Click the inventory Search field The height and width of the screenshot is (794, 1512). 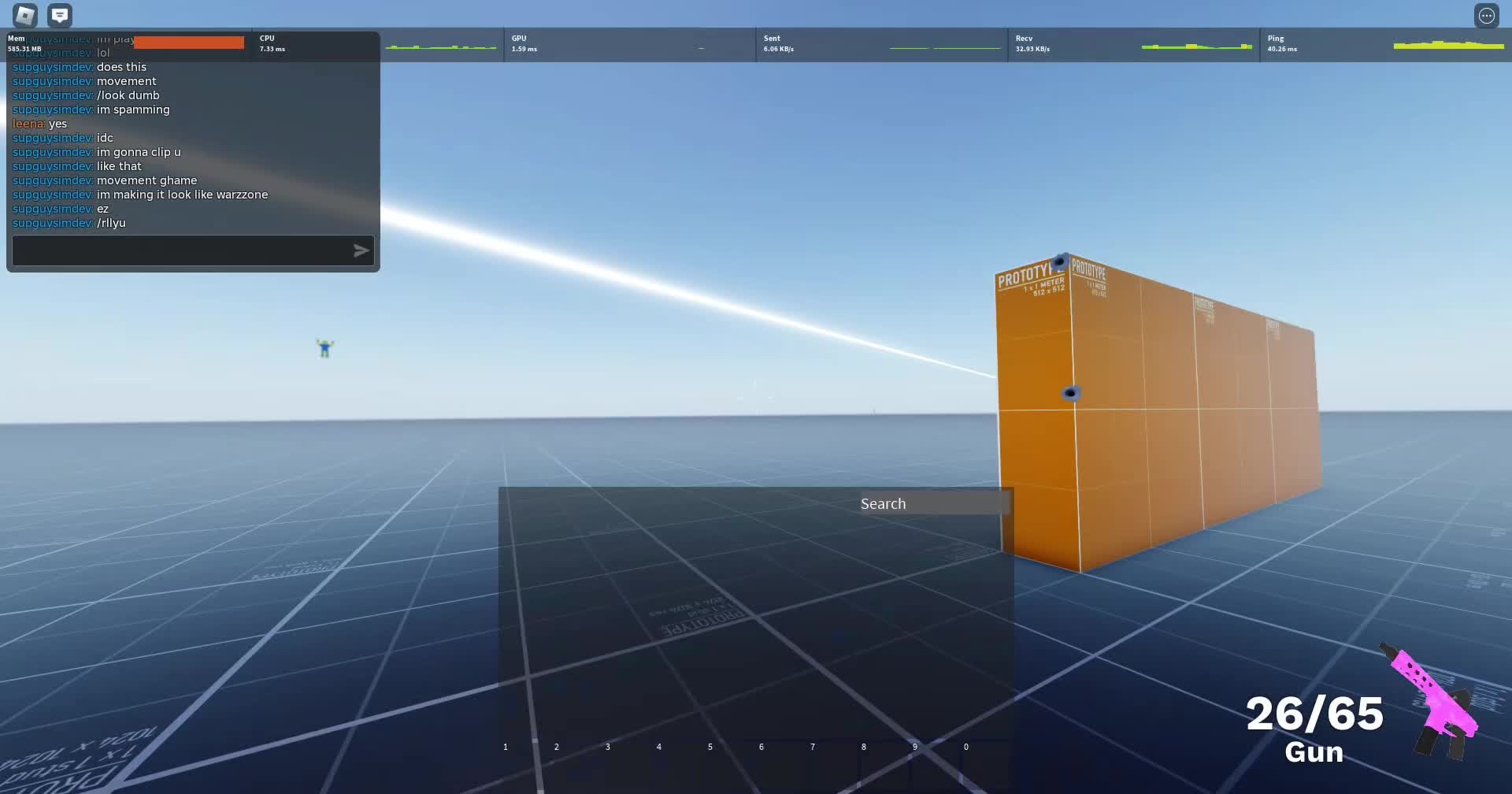(x=934, y=503)
